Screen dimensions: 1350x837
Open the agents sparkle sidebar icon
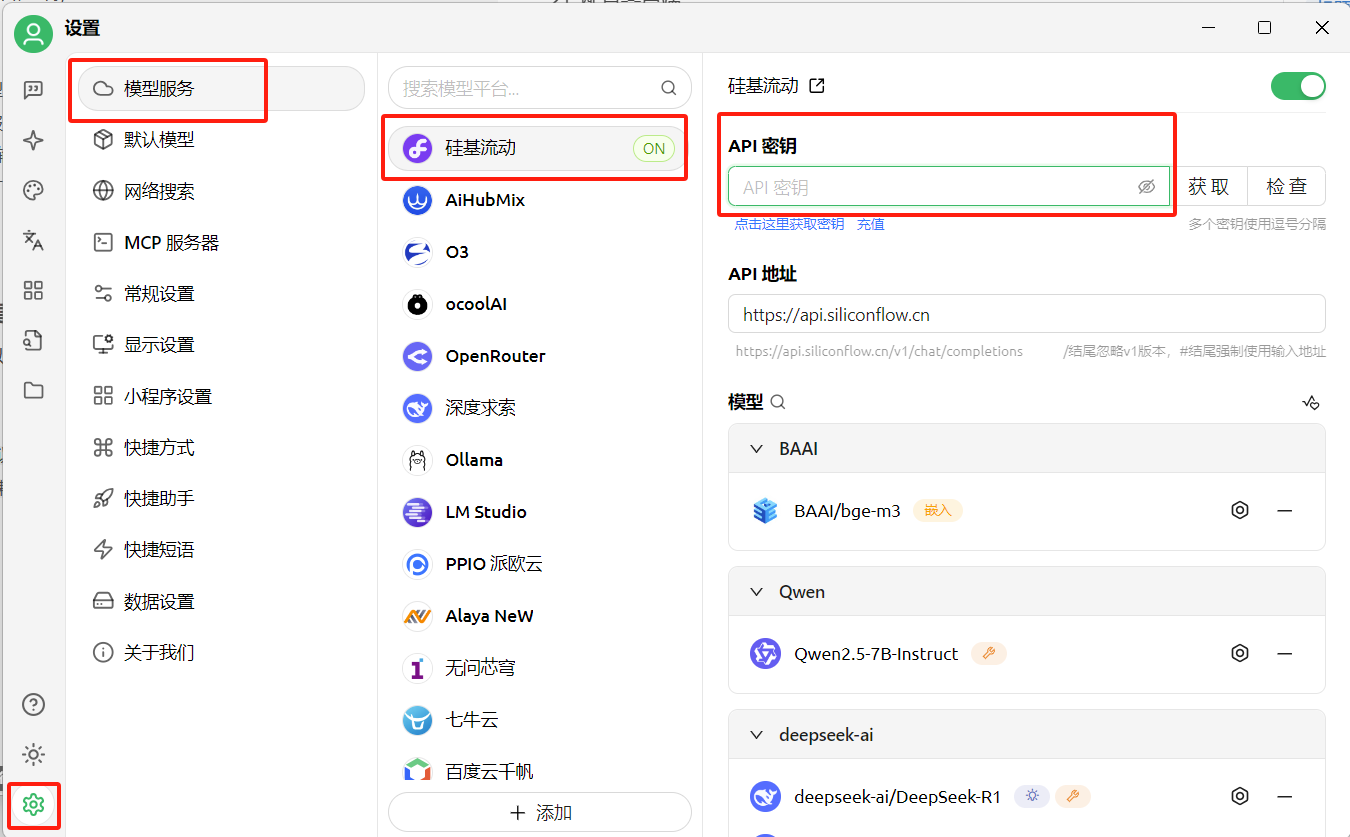click(33, 140)
